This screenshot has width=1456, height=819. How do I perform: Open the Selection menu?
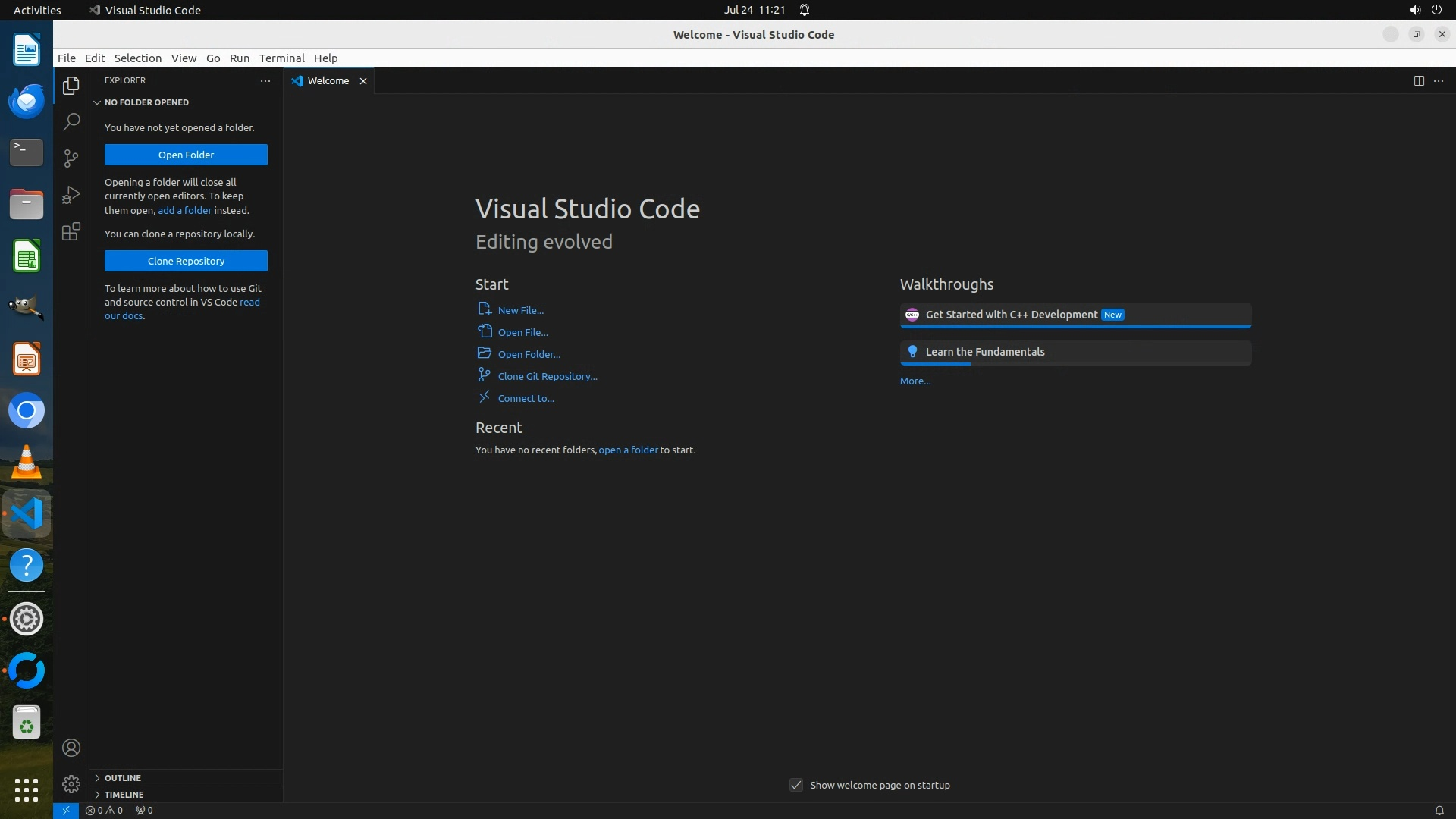tap(137, 58)
